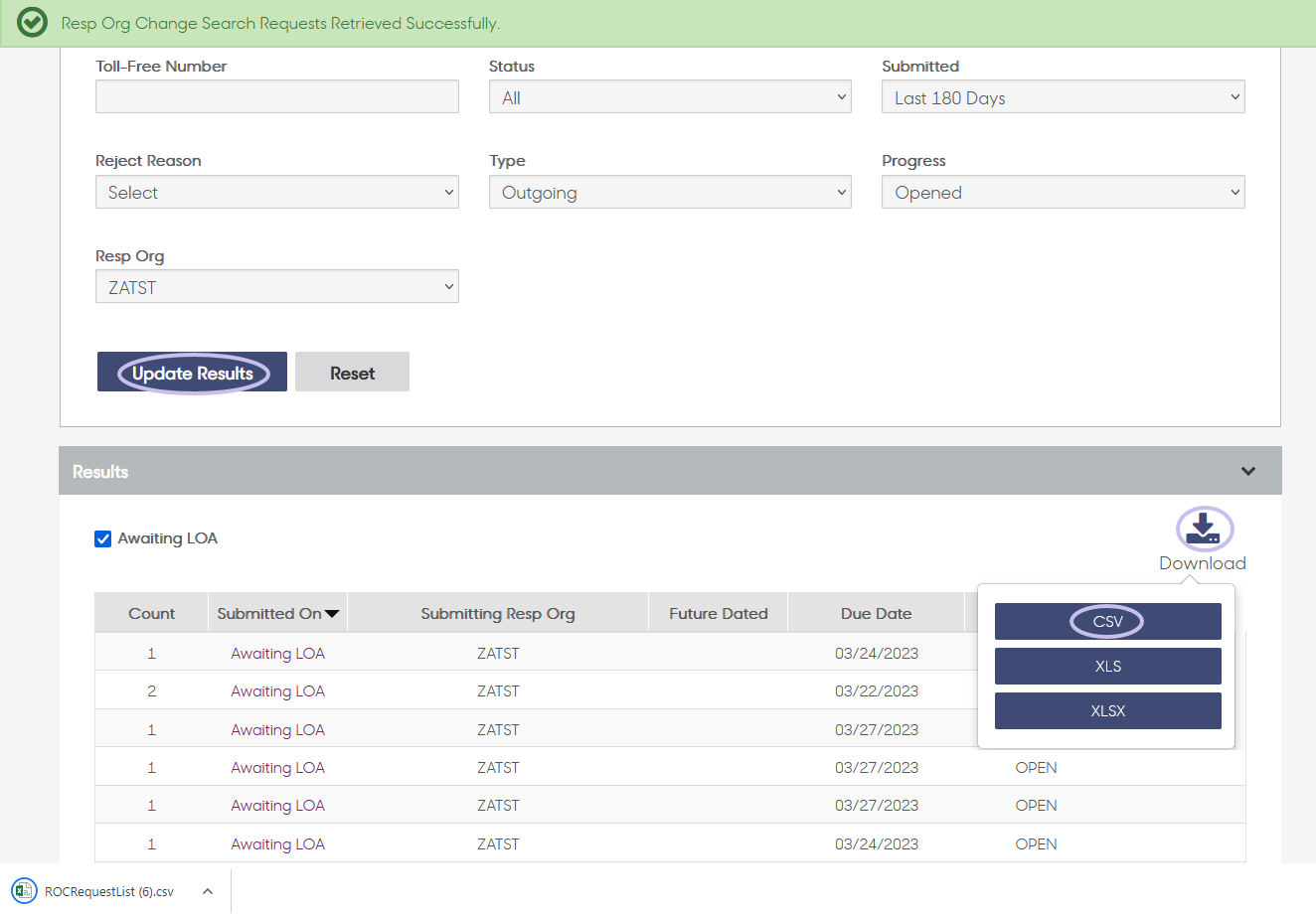The height and width of the screenshot is (917, 1316).
Task: Change the Type dropdown from Outgoing
Action: pos(670,191)
